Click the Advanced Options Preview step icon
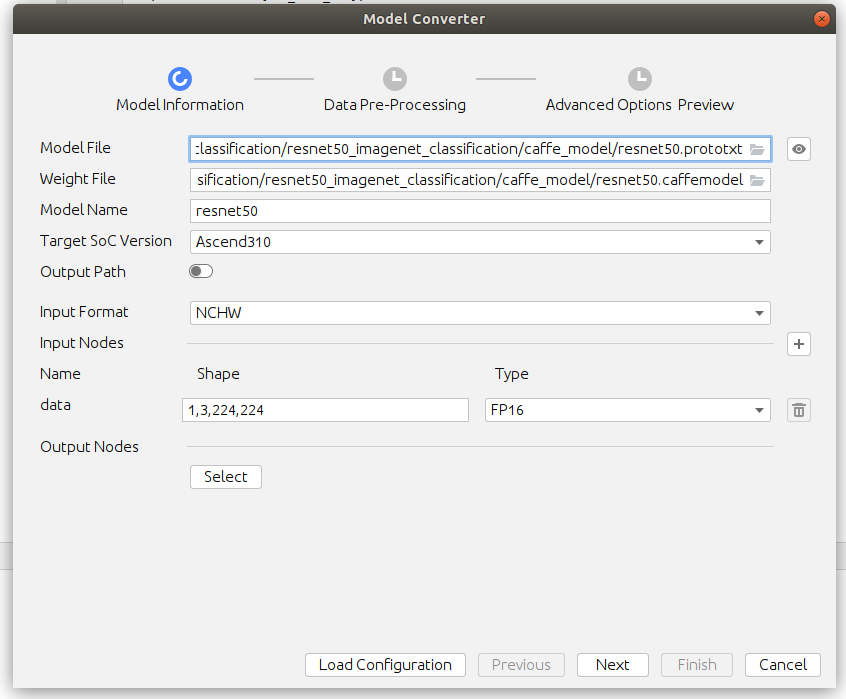846x699 pixels. point(639,79)
